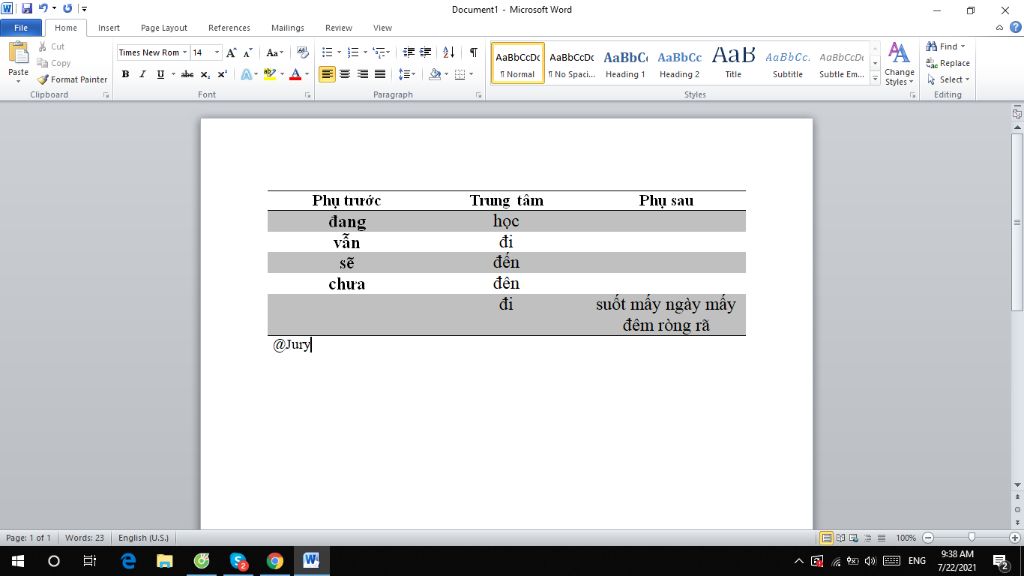Image resolution: width=1024 pixels, height=576 pixels.
Task: Open Paragraph dialog launcher
Action: [479, 95]
